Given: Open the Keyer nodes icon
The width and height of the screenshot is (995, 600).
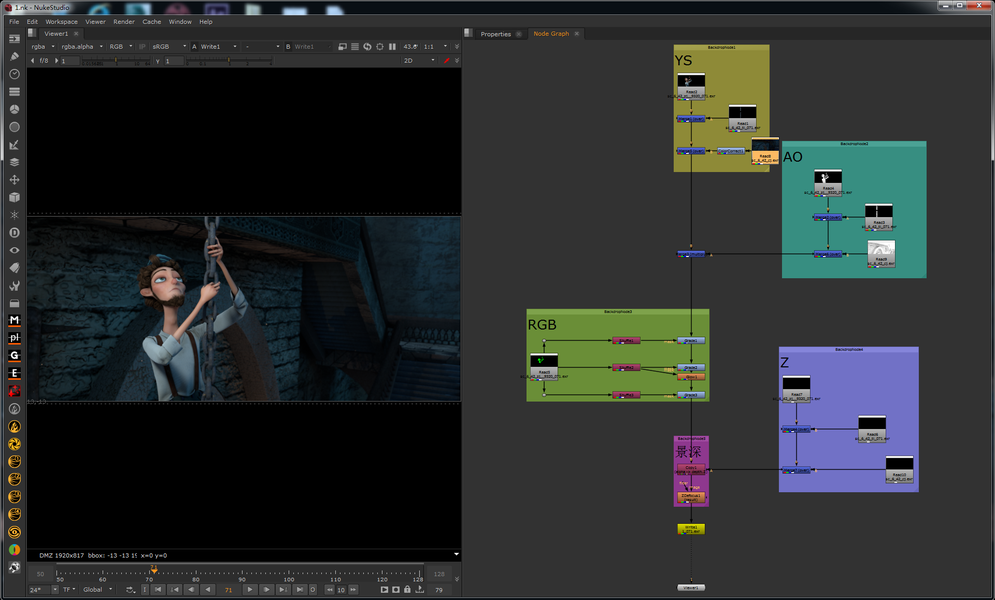Looking at the screenshot, I should 14,145.
